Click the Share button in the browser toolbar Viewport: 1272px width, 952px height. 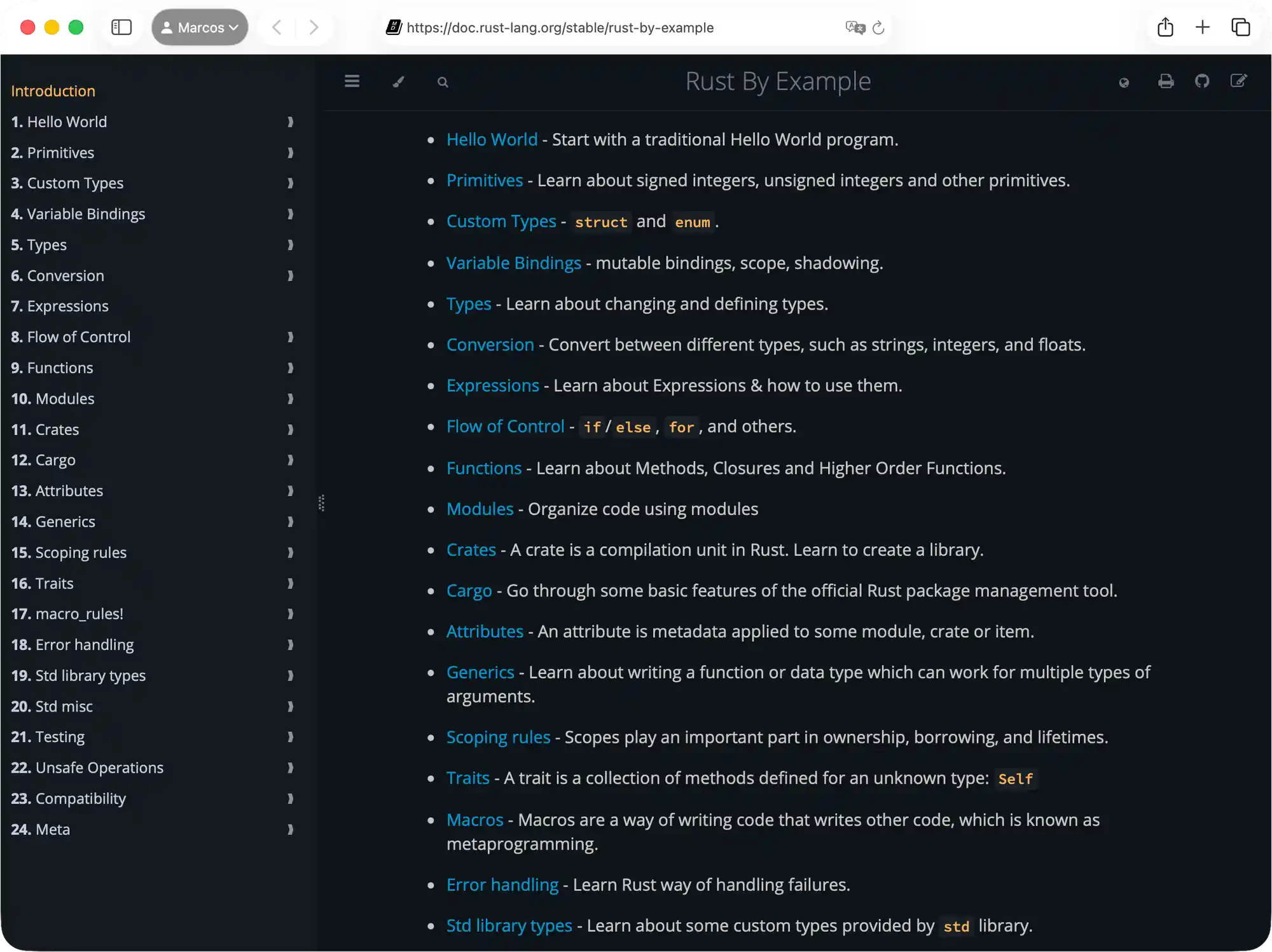tap(1165, 27)
